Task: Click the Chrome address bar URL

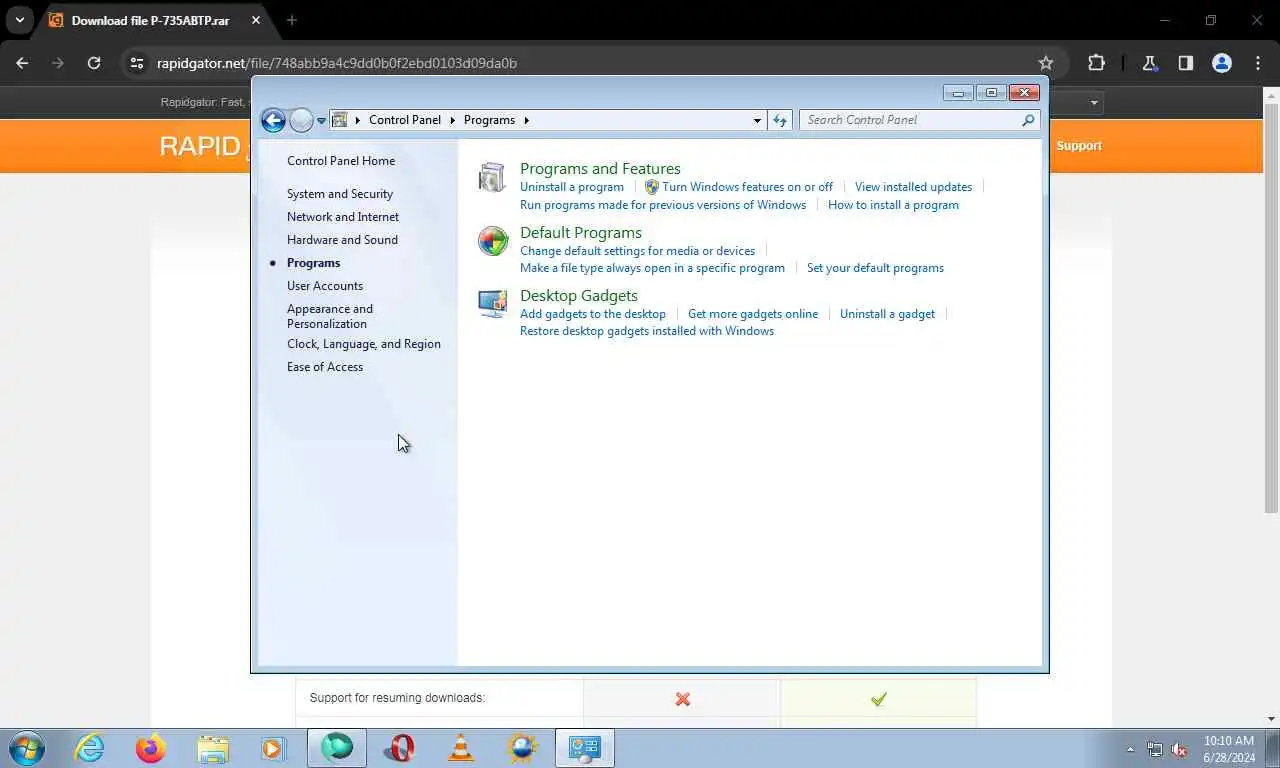Action: (337, 63)
